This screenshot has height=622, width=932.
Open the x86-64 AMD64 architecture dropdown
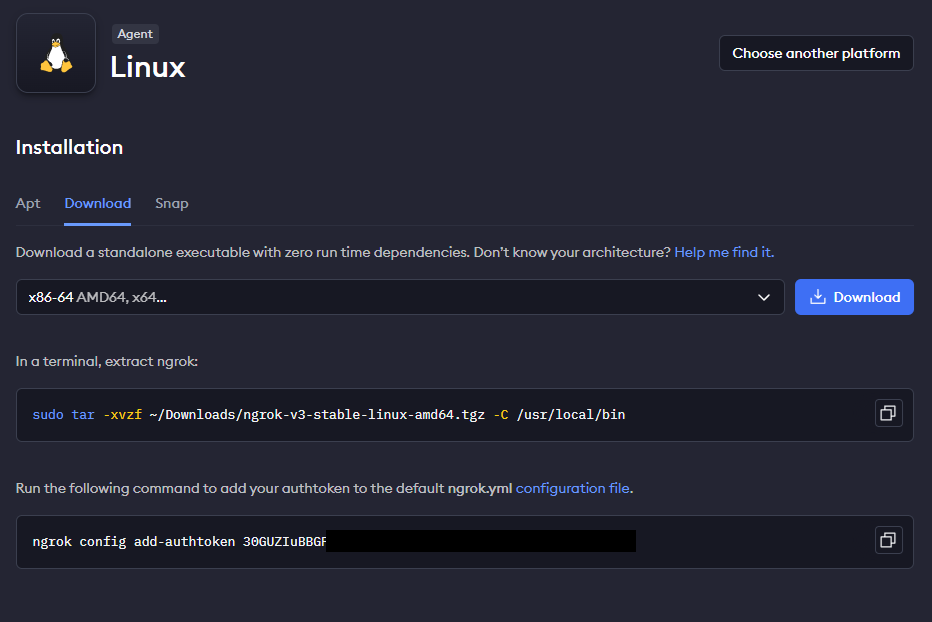tap(400, 297)
